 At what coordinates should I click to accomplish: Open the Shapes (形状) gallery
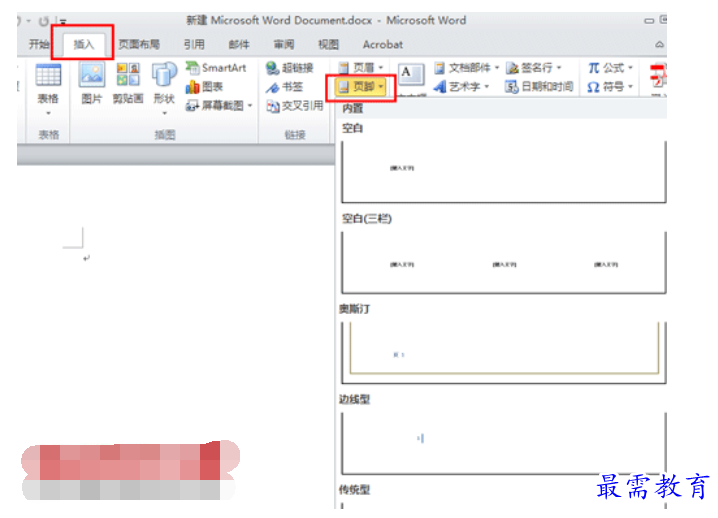pyautogui.click(x=164, y=88)
